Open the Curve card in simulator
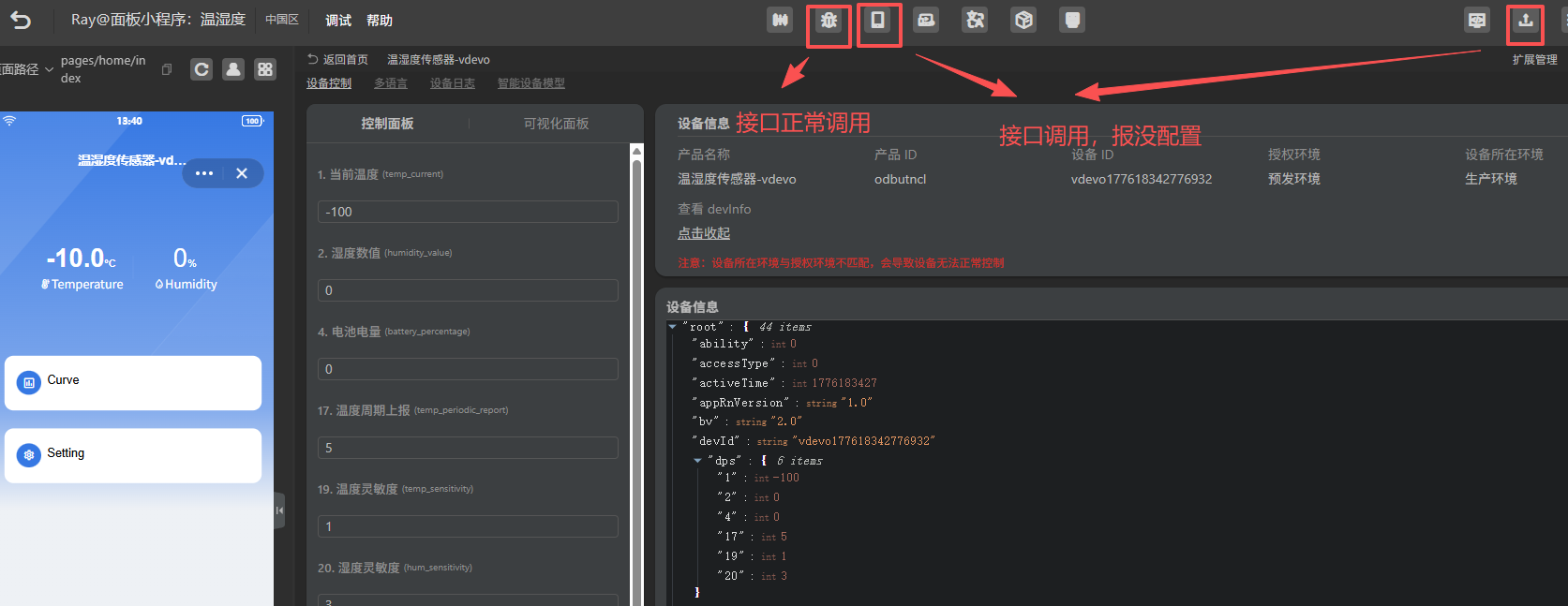The image size is (1568, 606). point(133,382)
